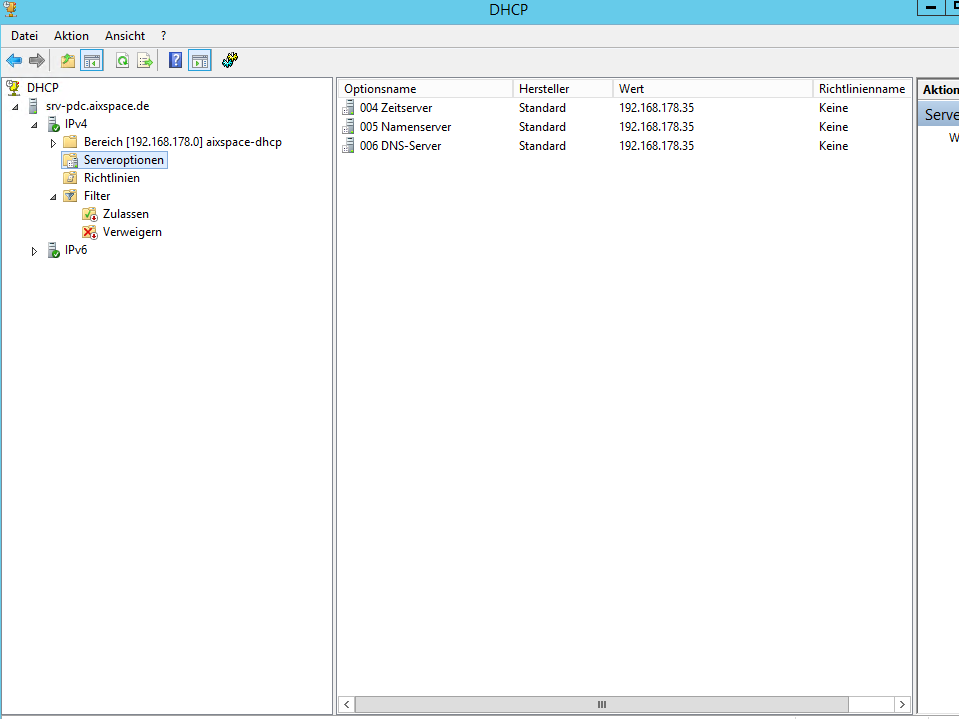Screen dimensions: 959x719
Task: Select the 004 Zeitserver option row
Action: point(624,108)
